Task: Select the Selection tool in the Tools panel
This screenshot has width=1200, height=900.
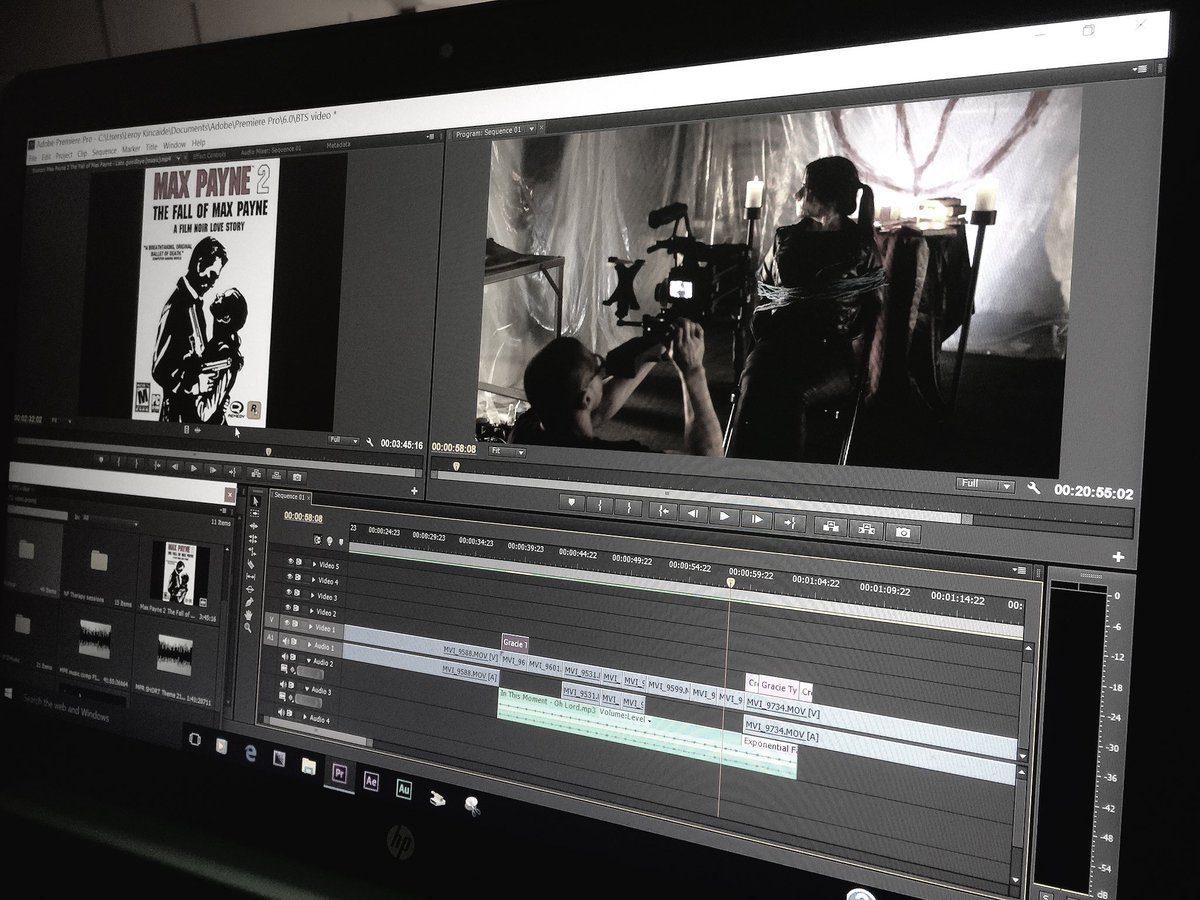Action: pyautogui.click(x=256, y=501)
